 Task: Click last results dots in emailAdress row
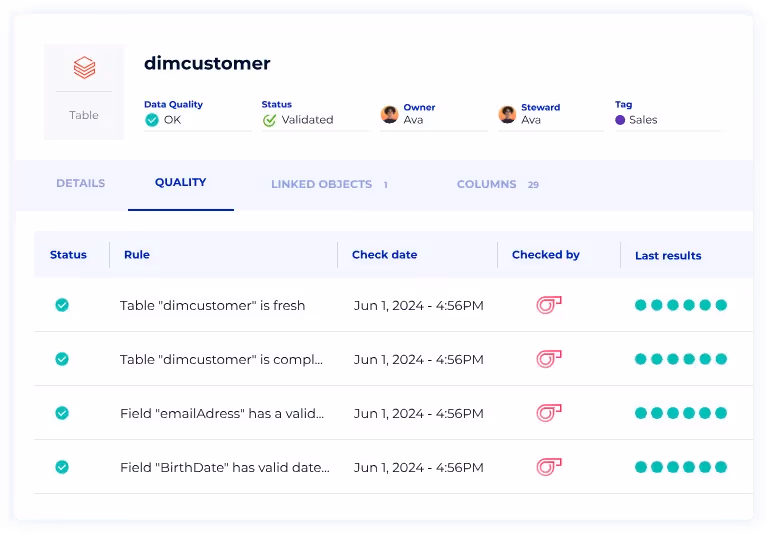(681, 413)
